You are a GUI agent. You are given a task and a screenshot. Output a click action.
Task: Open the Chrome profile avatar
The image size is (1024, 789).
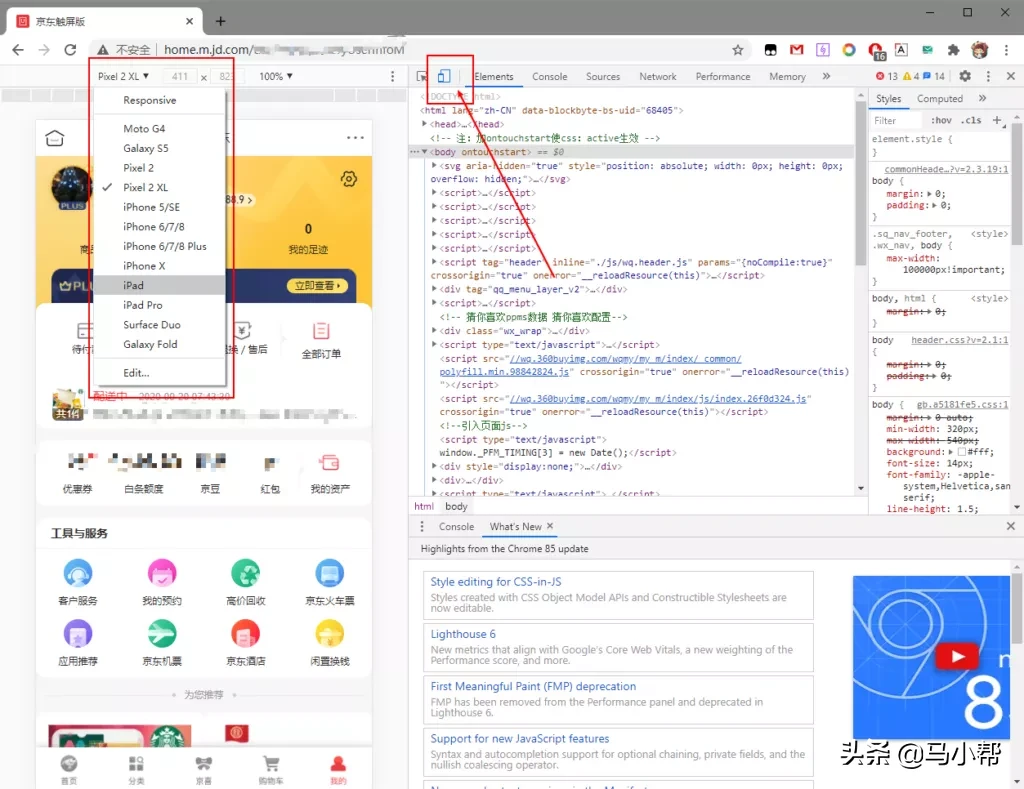(979, 50)
